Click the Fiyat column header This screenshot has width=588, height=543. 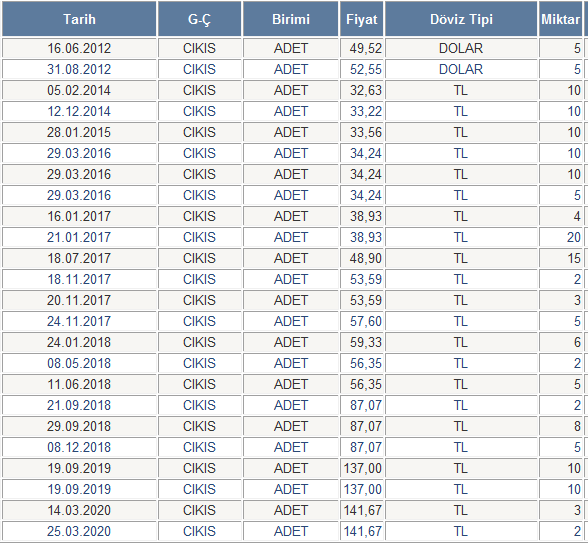point(362,19)
